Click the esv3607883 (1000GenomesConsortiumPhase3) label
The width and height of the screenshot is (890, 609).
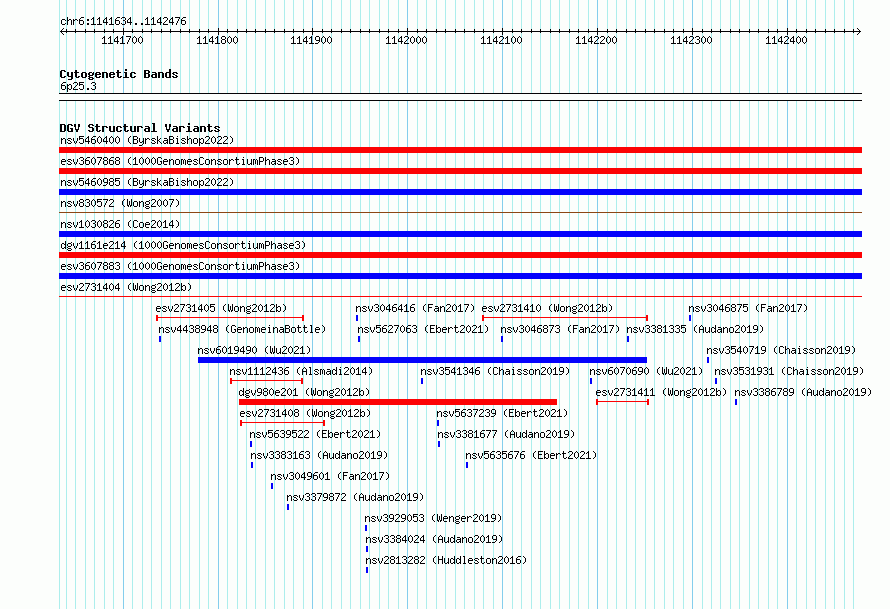[180, 266]
